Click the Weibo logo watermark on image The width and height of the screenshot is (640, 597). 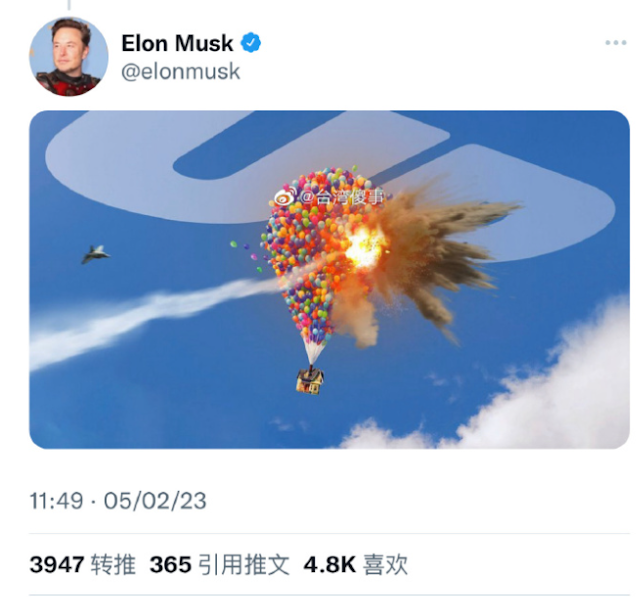[284, 198]
